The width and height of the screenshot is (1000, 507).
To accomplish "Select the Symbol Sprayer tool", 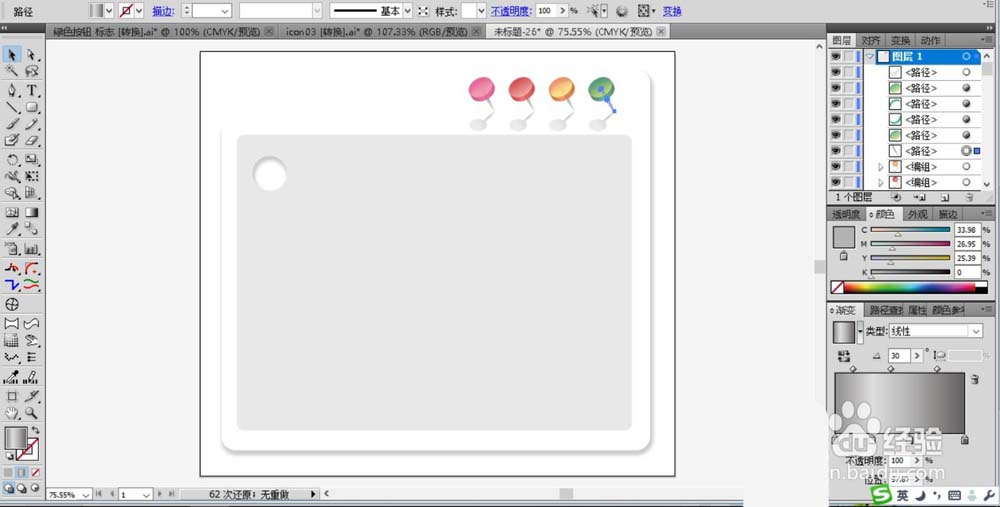I will tap(11, 249).
